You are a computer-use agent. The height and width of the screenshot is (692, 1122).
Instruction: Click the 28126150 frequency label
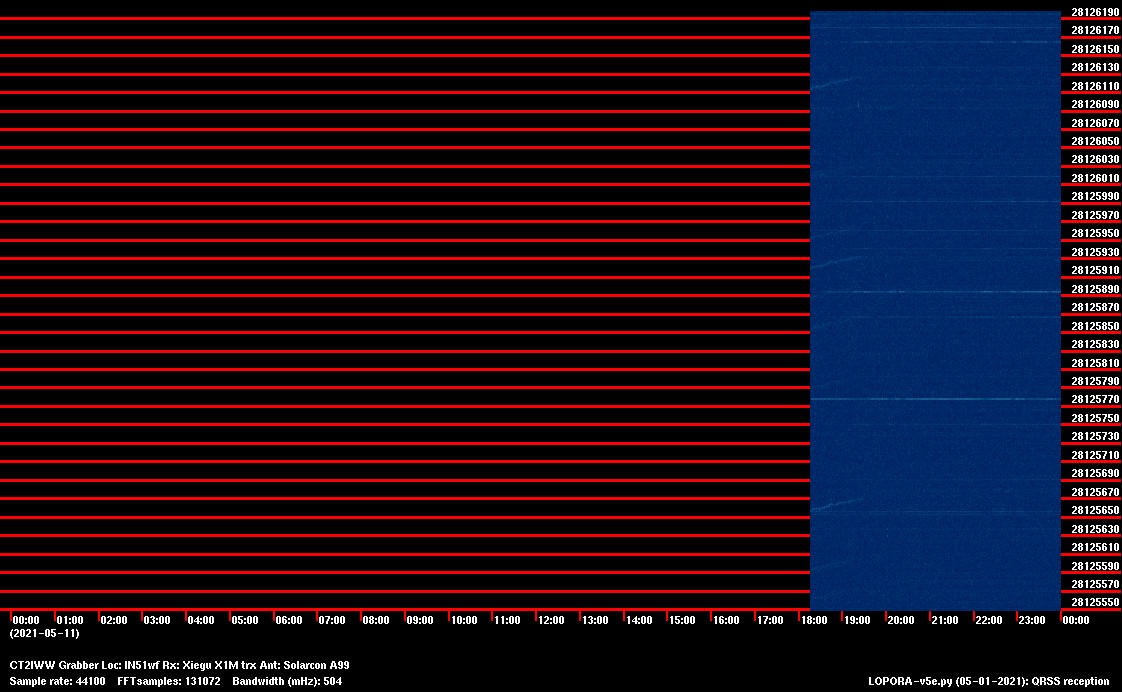click(x=1095, y=49)
